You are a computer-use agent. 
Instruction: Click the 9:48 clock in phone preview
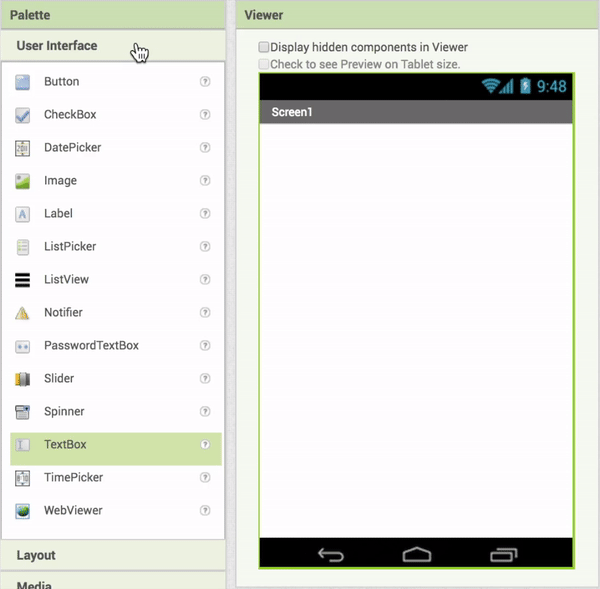[551, 86]
